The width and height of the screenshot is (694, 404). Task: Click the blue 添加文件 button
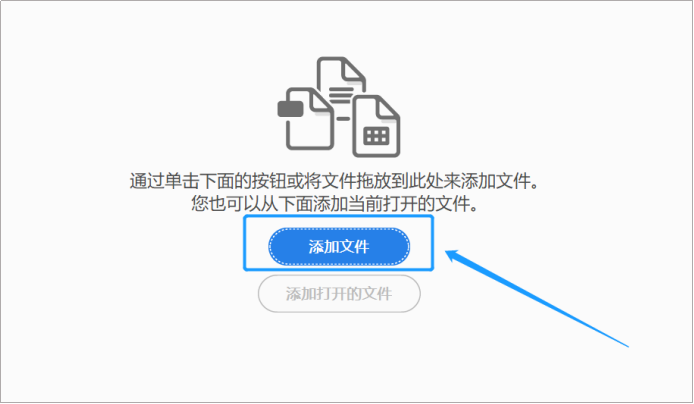pyautogui.click(x=339, y=246)
